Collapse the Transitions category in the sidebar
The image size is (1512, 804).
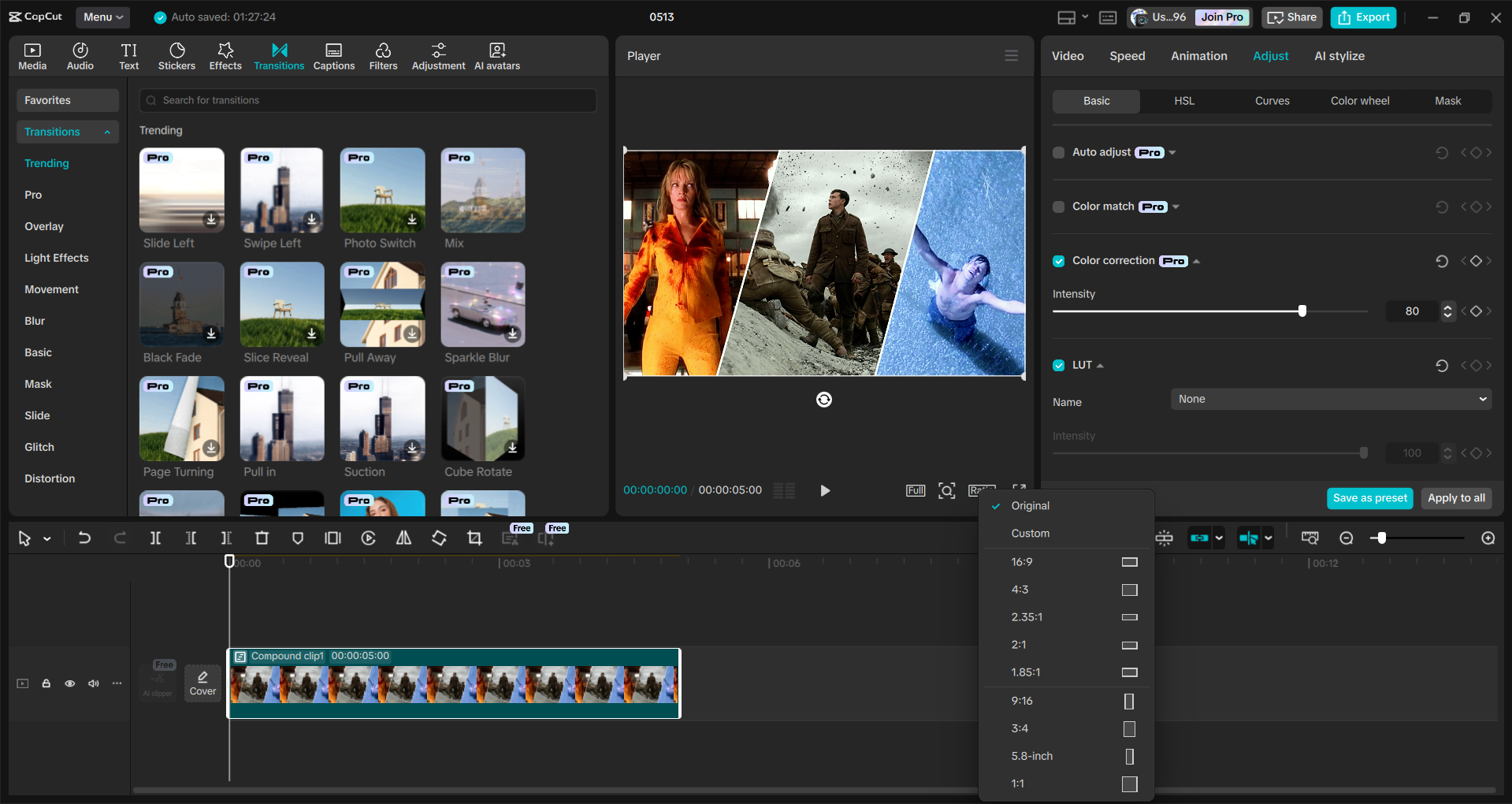[x=108, y=132]
